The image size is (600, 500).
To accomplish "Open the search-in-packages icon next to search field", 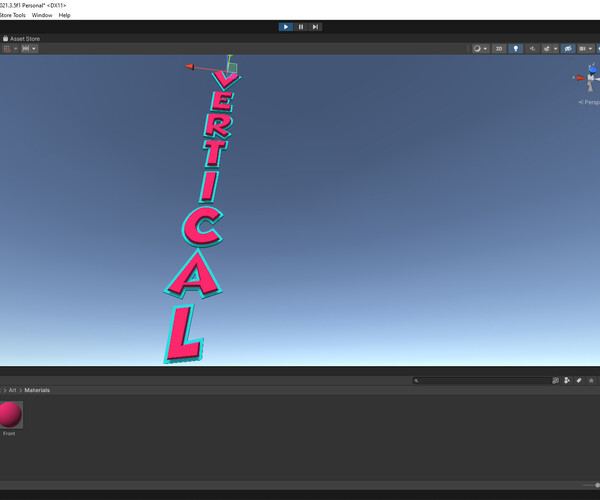I will (556, 380).
